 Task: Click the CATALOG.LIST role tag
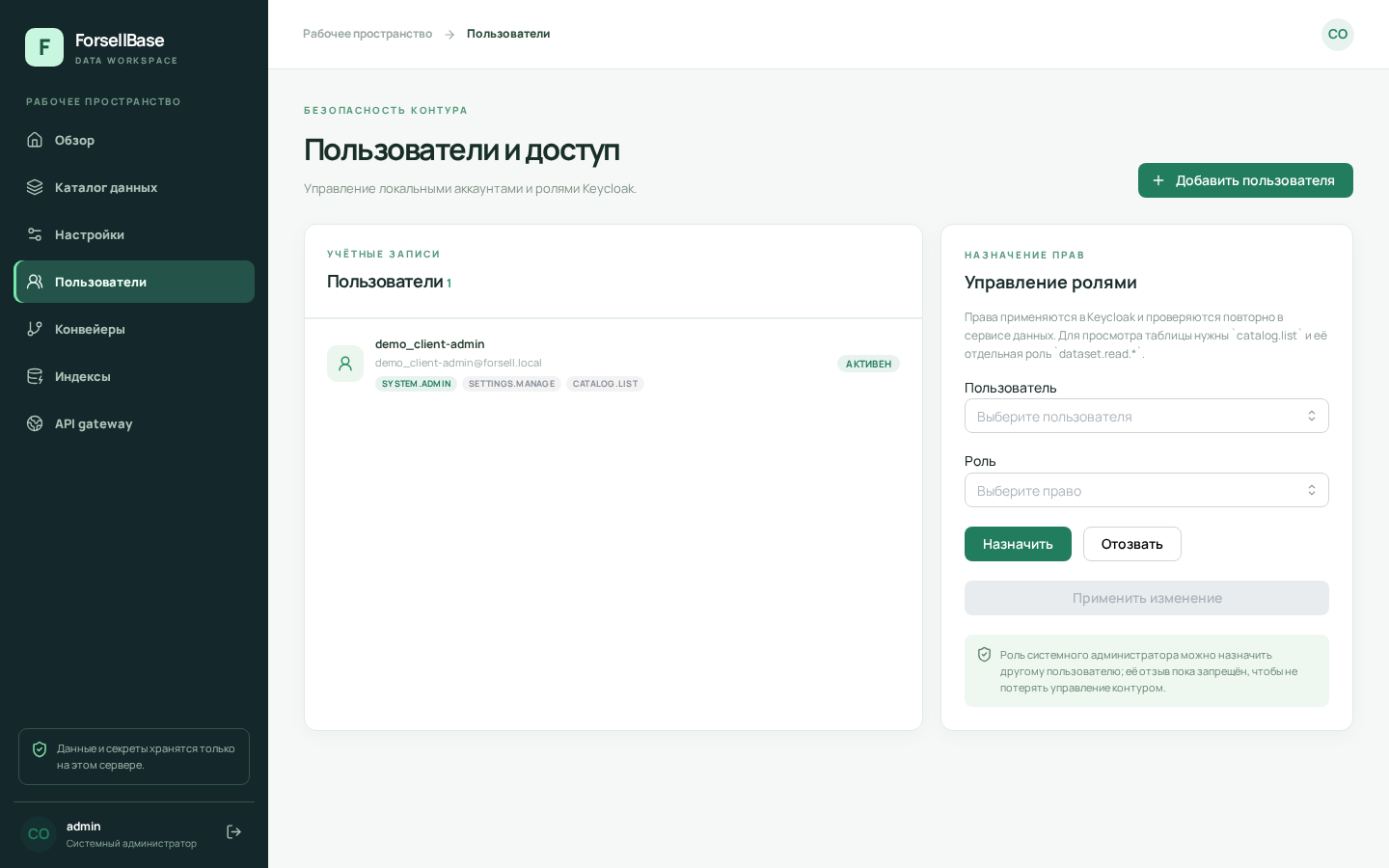click(605, 384)
